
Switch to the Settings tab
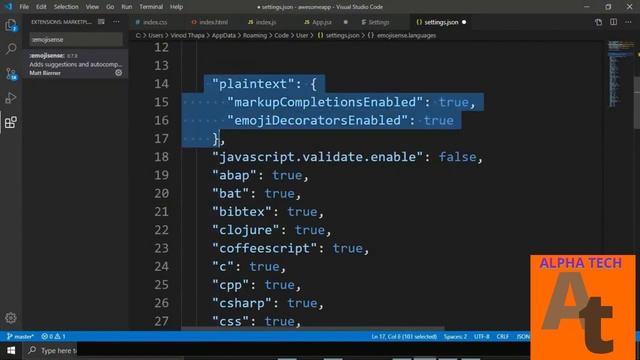[378, 22]
